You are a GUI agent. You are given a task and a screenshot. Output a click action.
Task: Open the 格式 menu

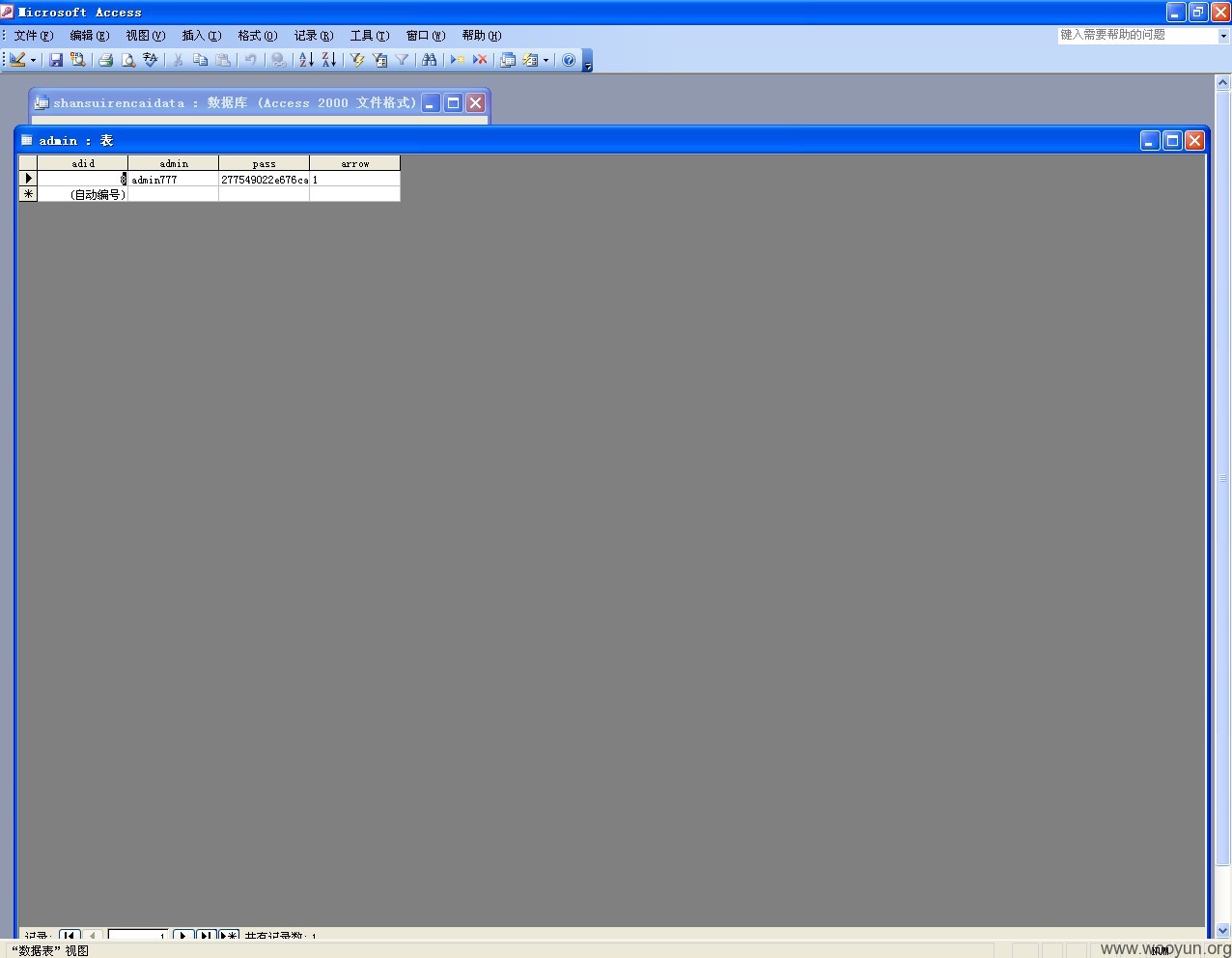coord(258,36)
